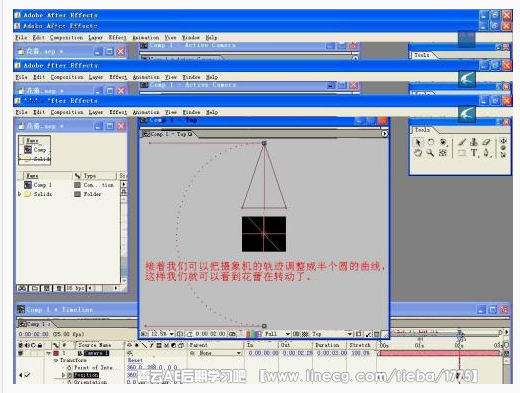520x393 pixels.
Task: Collapse the Camera 1 layer triangle
Action: [49, 353]
